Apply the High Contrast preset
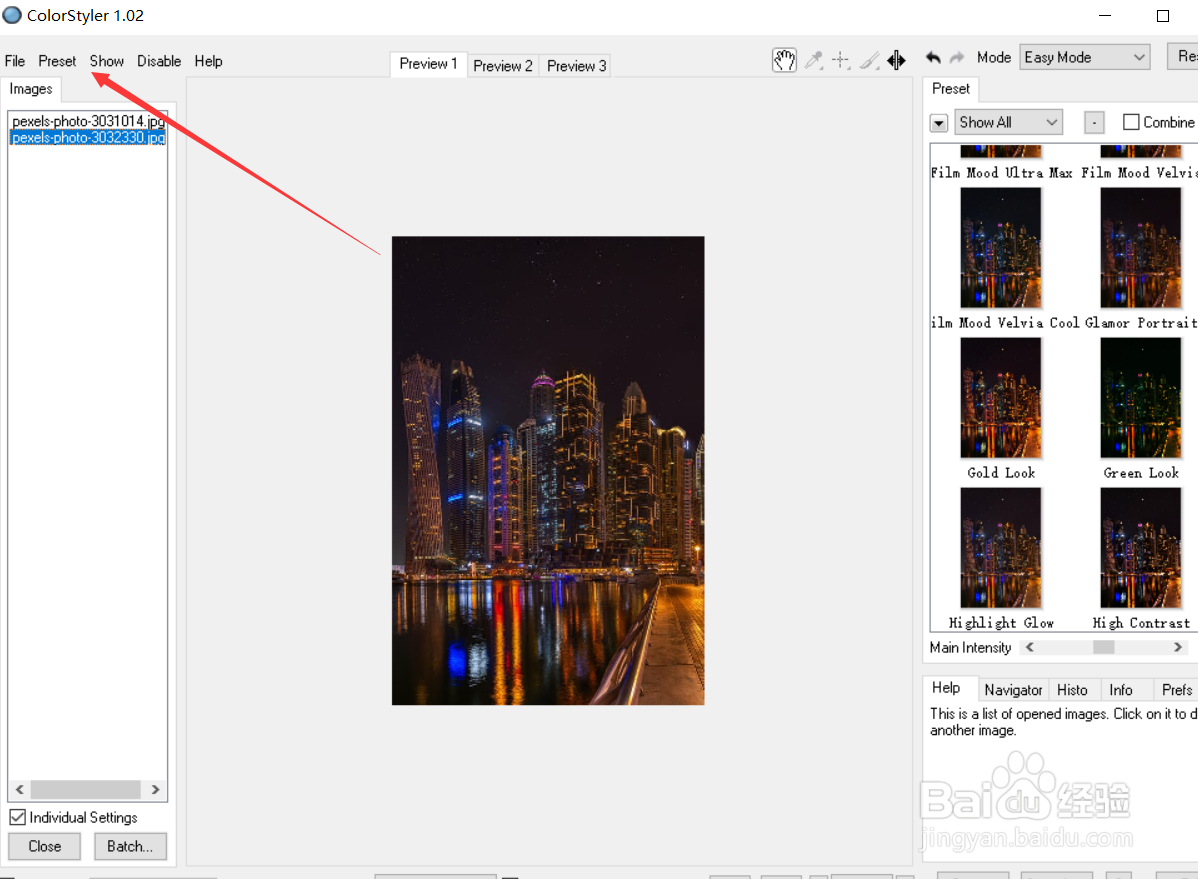This screenshot has height=879, width=1198. coord(1141,548)
